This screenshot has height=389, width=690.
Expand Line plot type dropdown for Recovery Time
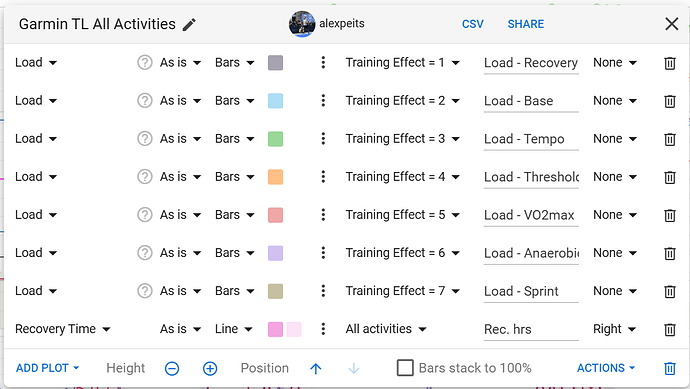pyautogui.click(x=234, y=329)
